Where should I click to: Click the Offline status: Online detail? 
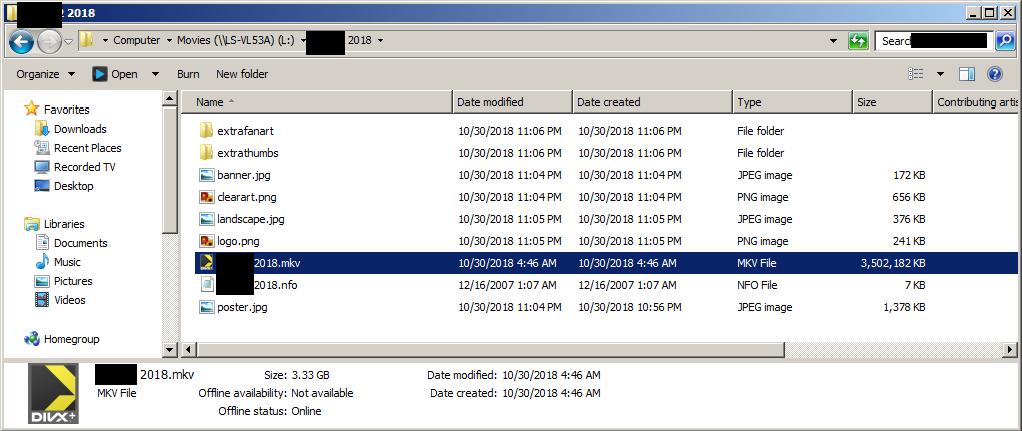click(x=270, y=411)
